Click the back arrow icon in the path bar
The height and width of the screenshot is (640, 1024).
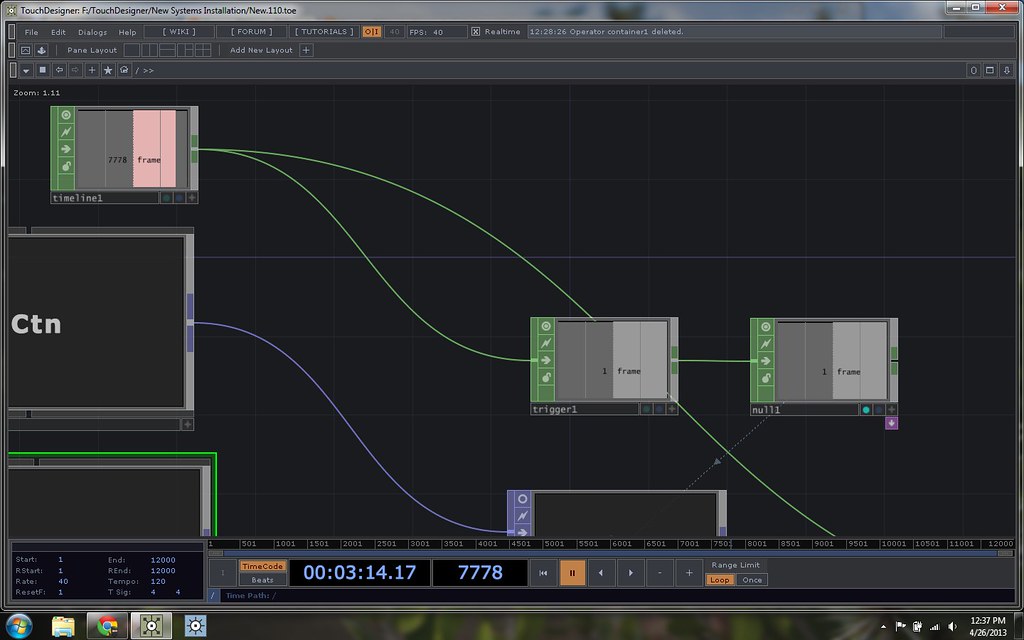59,70
